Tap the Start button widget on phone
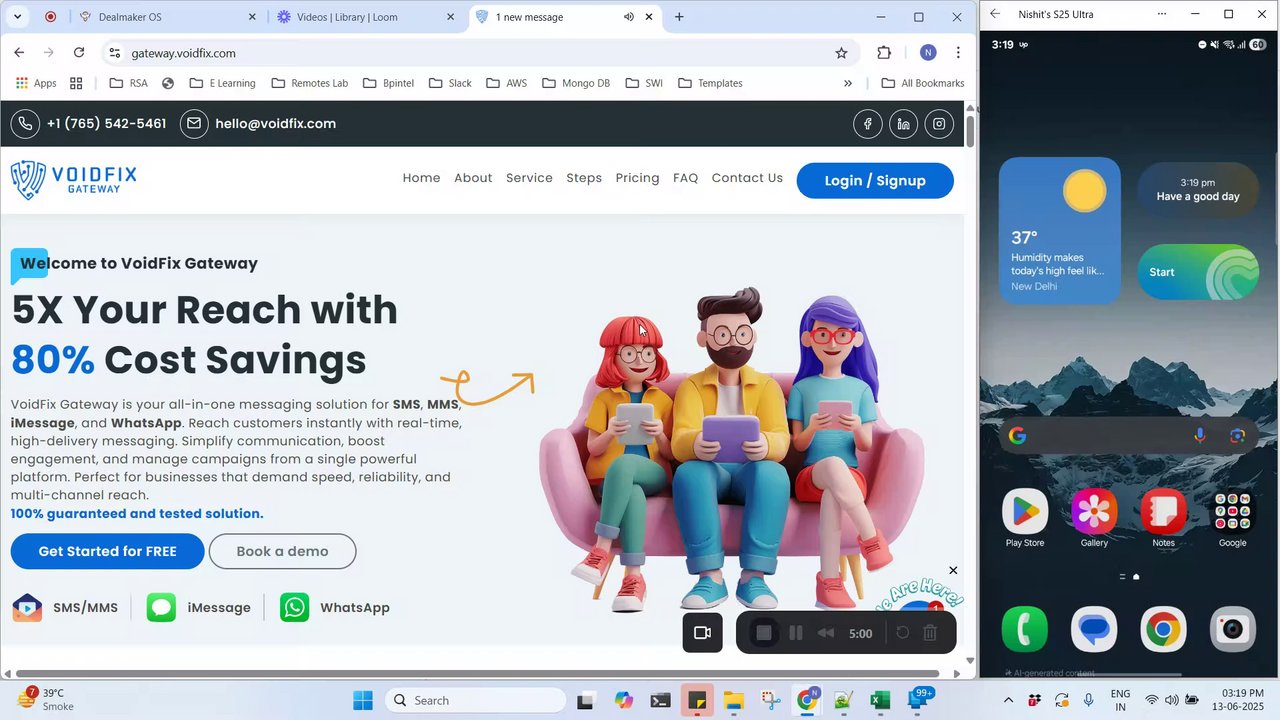This screenshot has height=720, width=1280. (x=1198, y=272)
